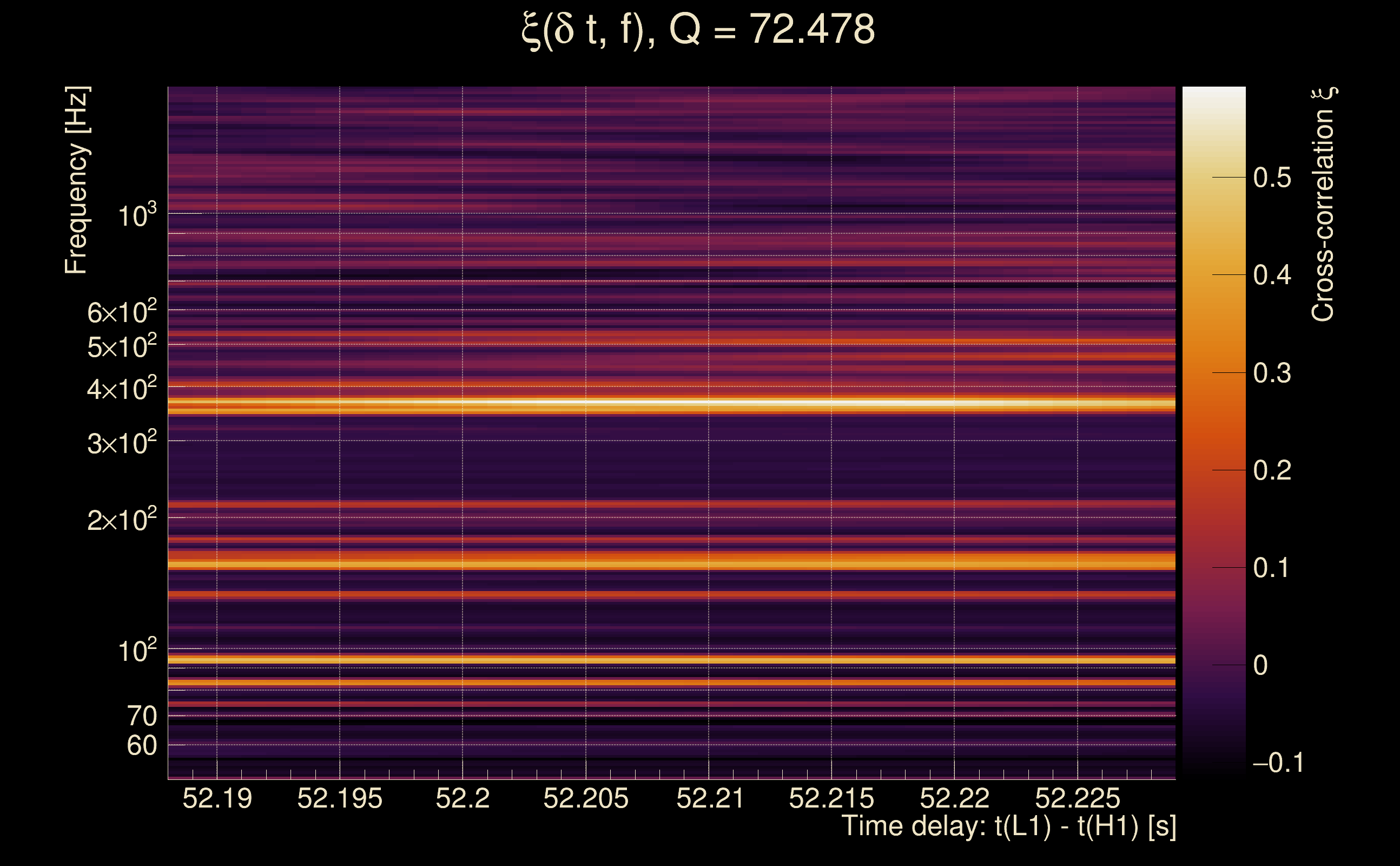Viewport: 1400px width, 866px height.
Task: Click the 10³ frequency tick label
Action: (137, 216)
